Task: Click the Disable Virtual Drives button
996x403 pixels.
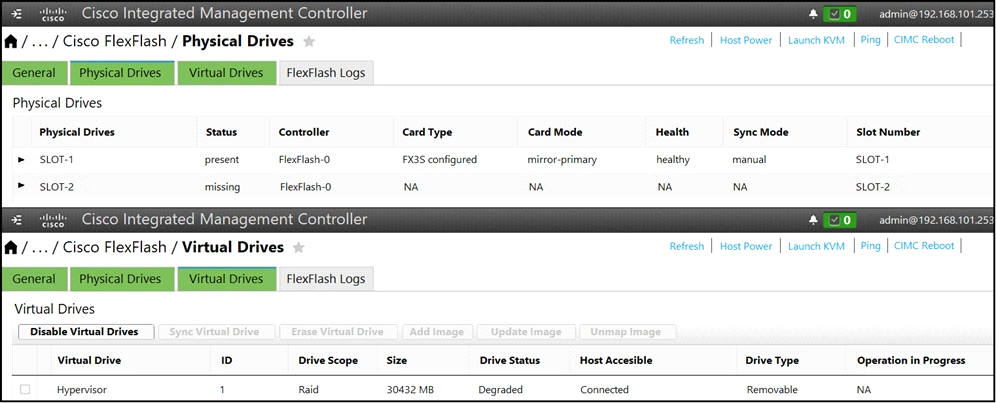Action: pyautogui.click(x=84, y=332)
